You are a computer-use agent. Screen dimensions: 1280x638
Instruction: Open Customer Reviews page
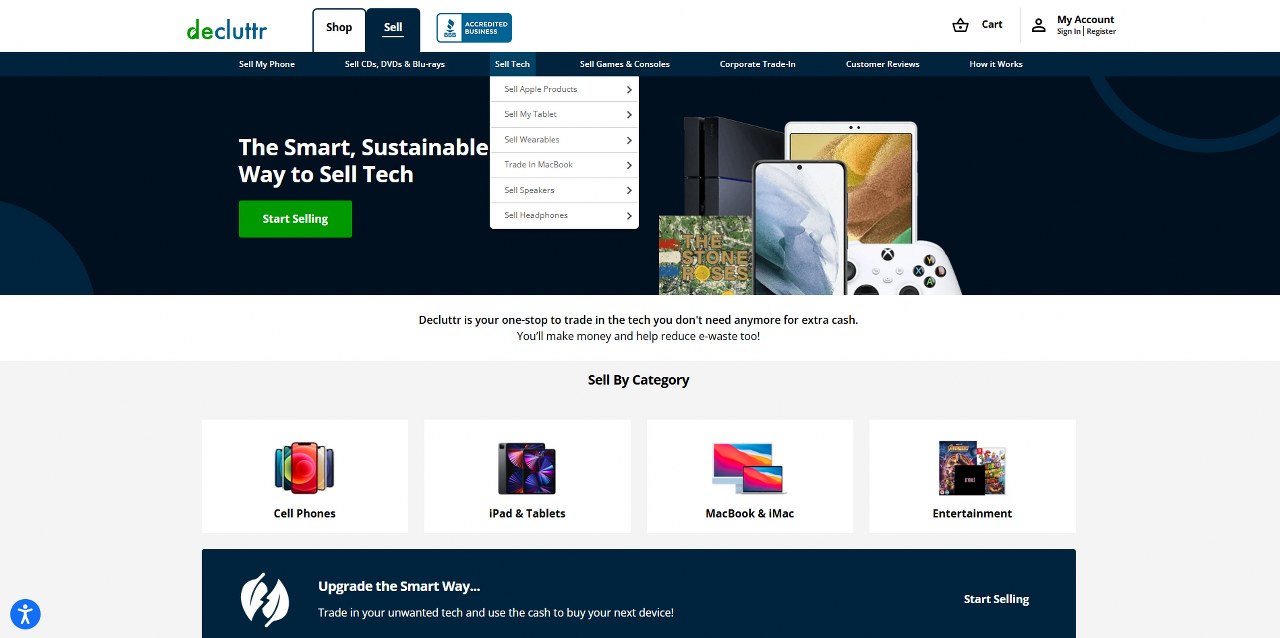(x=882, y=64)
